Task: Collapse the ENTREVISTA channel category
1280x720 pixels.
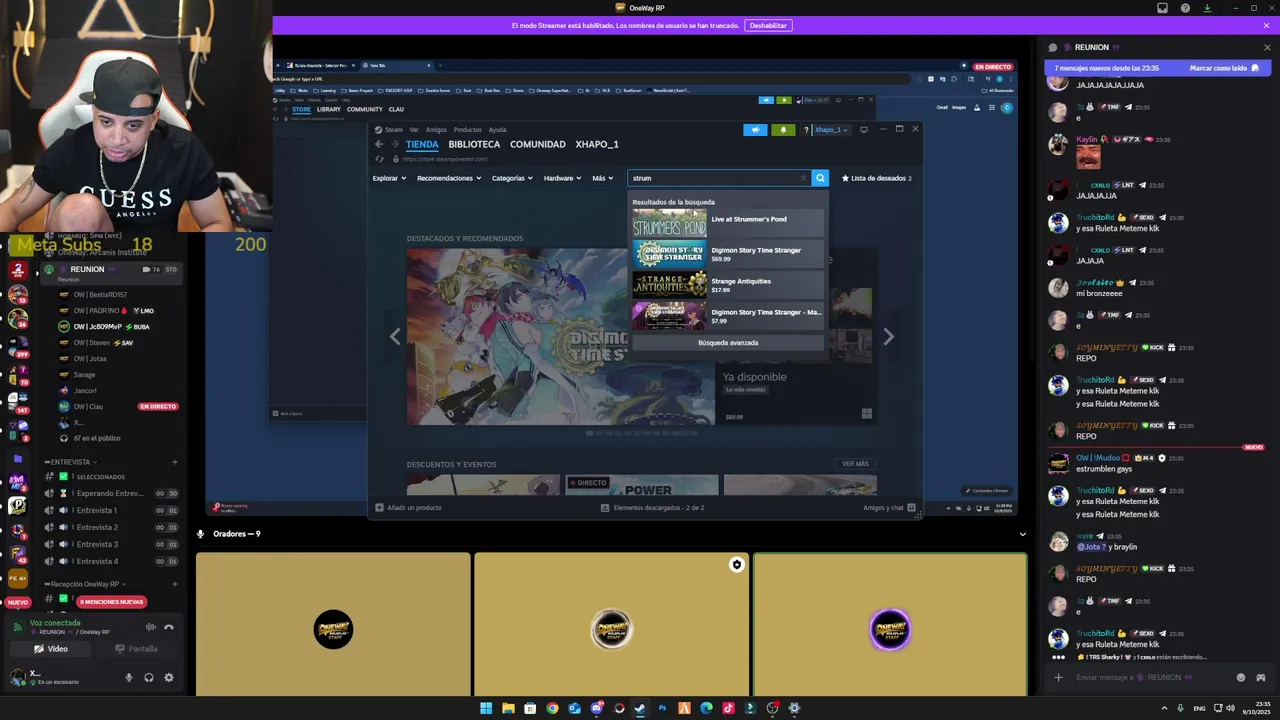Action: click(x=69, y=462)
